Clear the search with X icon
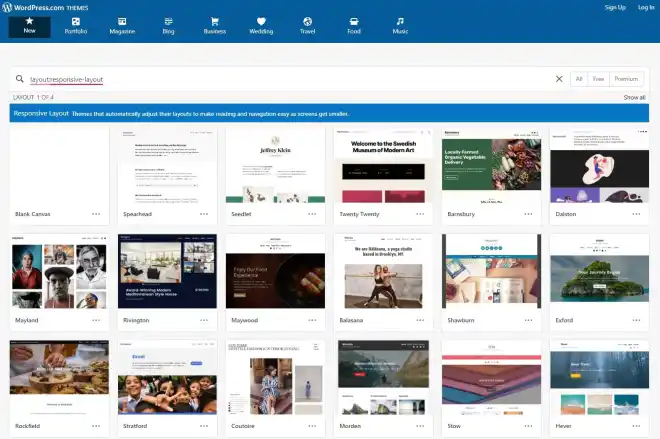 click(x=559, y=79)
